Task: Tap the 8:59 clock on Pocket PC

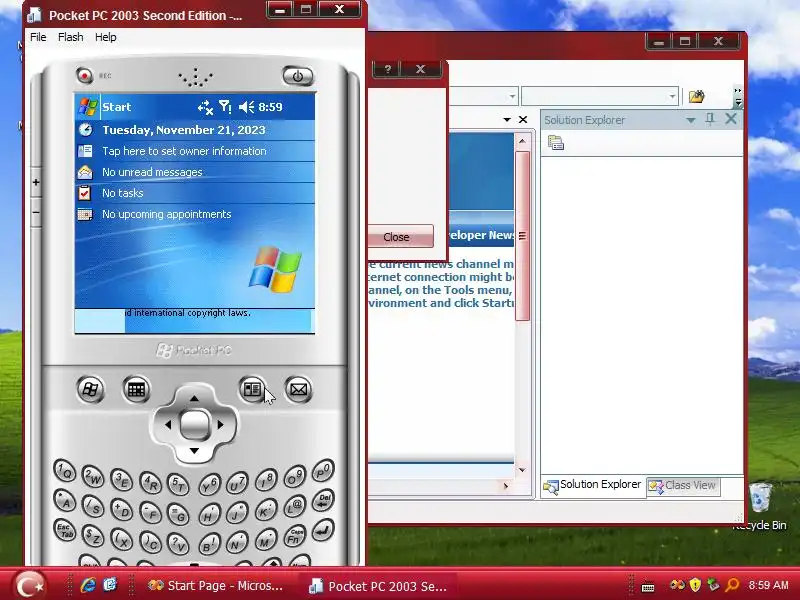Action: 270,107
